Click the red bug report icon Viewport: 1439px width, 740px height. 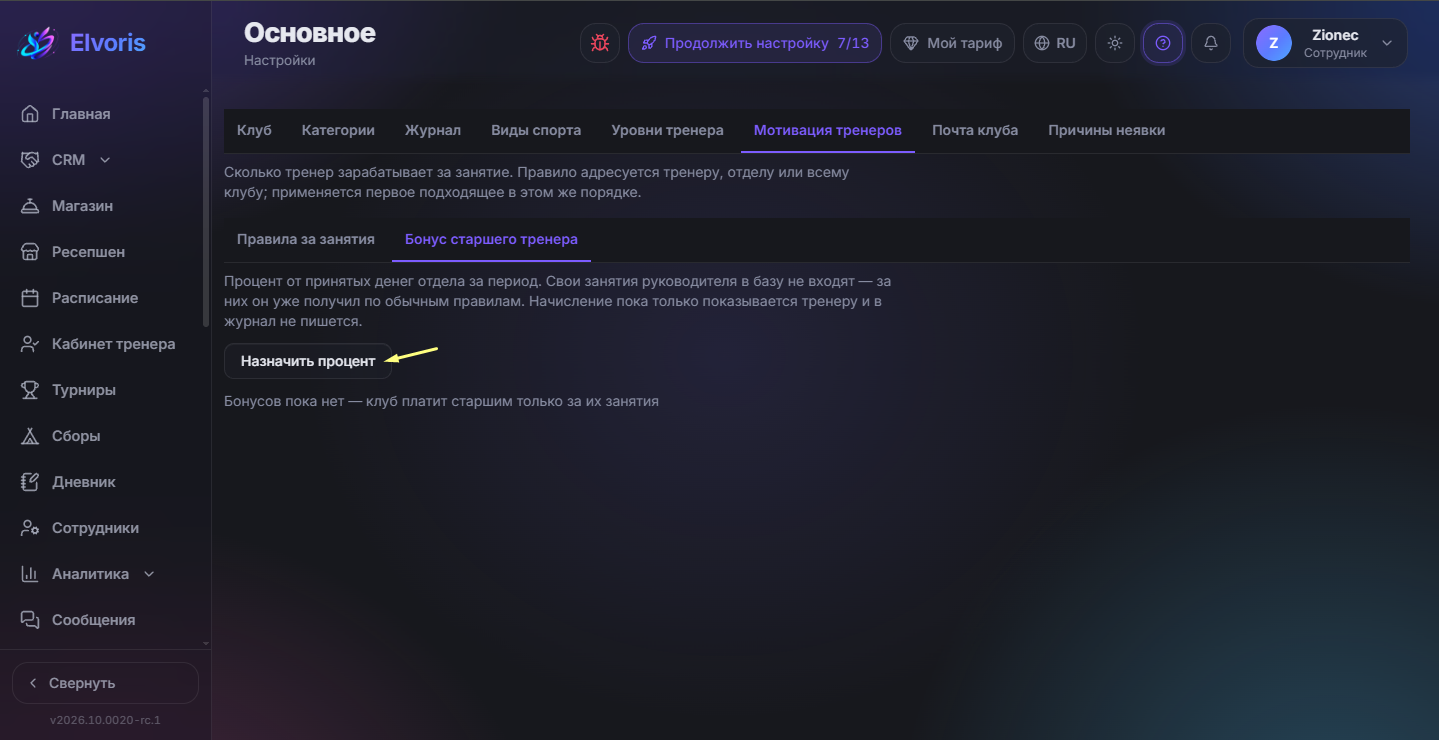click(x=600, y=43)
